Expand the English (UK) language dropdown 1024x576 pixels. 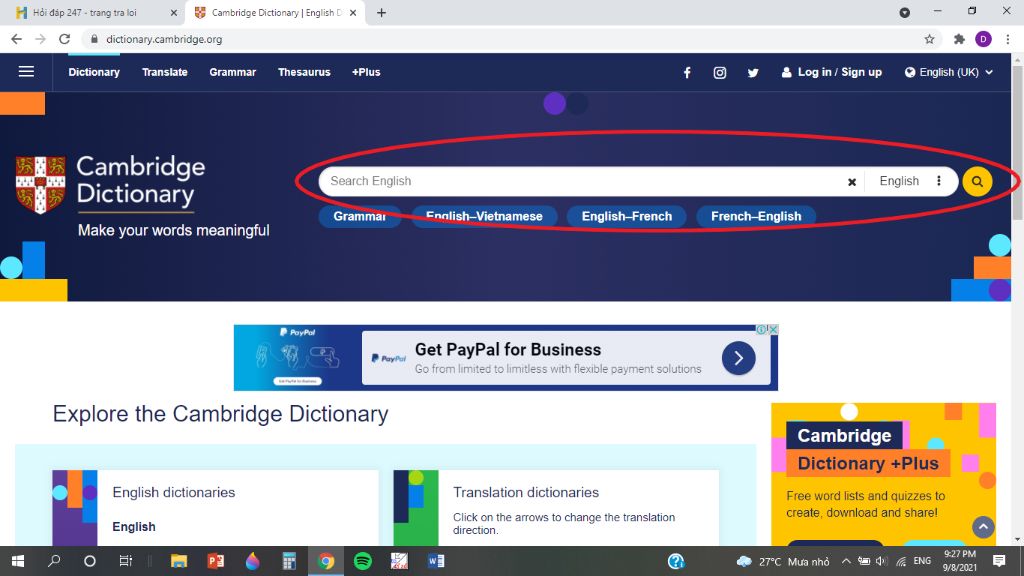tap(948, 72)
